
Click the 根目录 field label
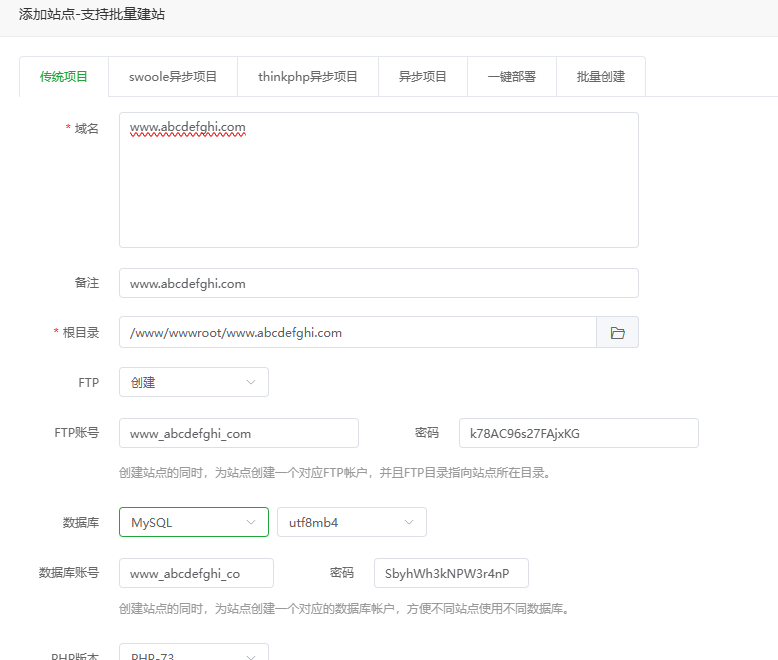click(x=81, y=332)
